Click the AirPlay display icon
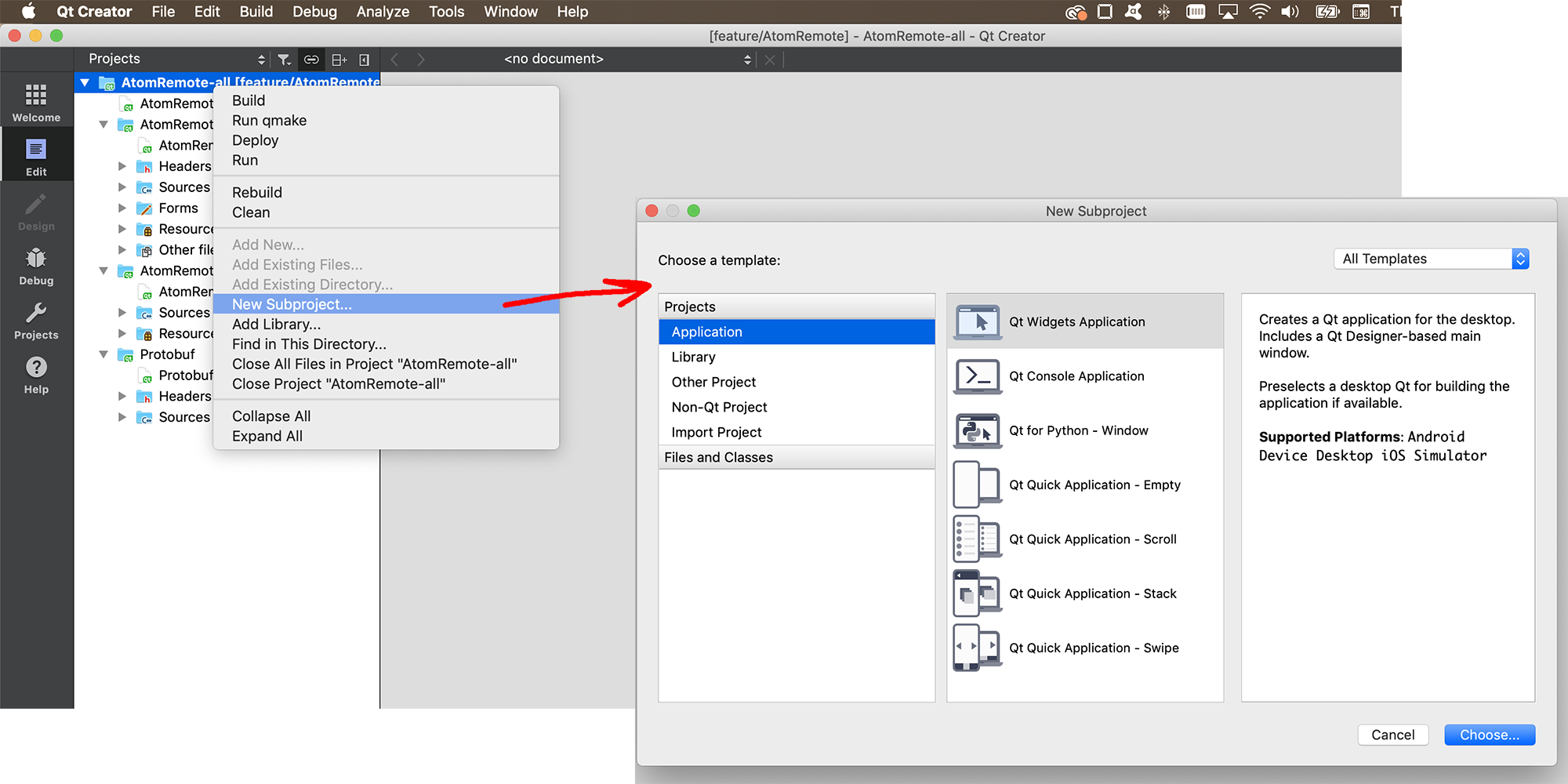 point(1228,12)
